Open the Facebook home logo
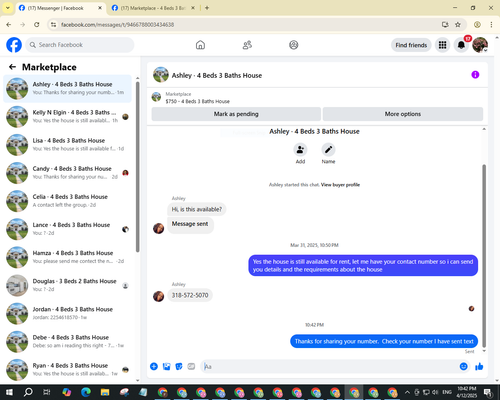This screenshot has height=400, width=500. pos(14,45)
